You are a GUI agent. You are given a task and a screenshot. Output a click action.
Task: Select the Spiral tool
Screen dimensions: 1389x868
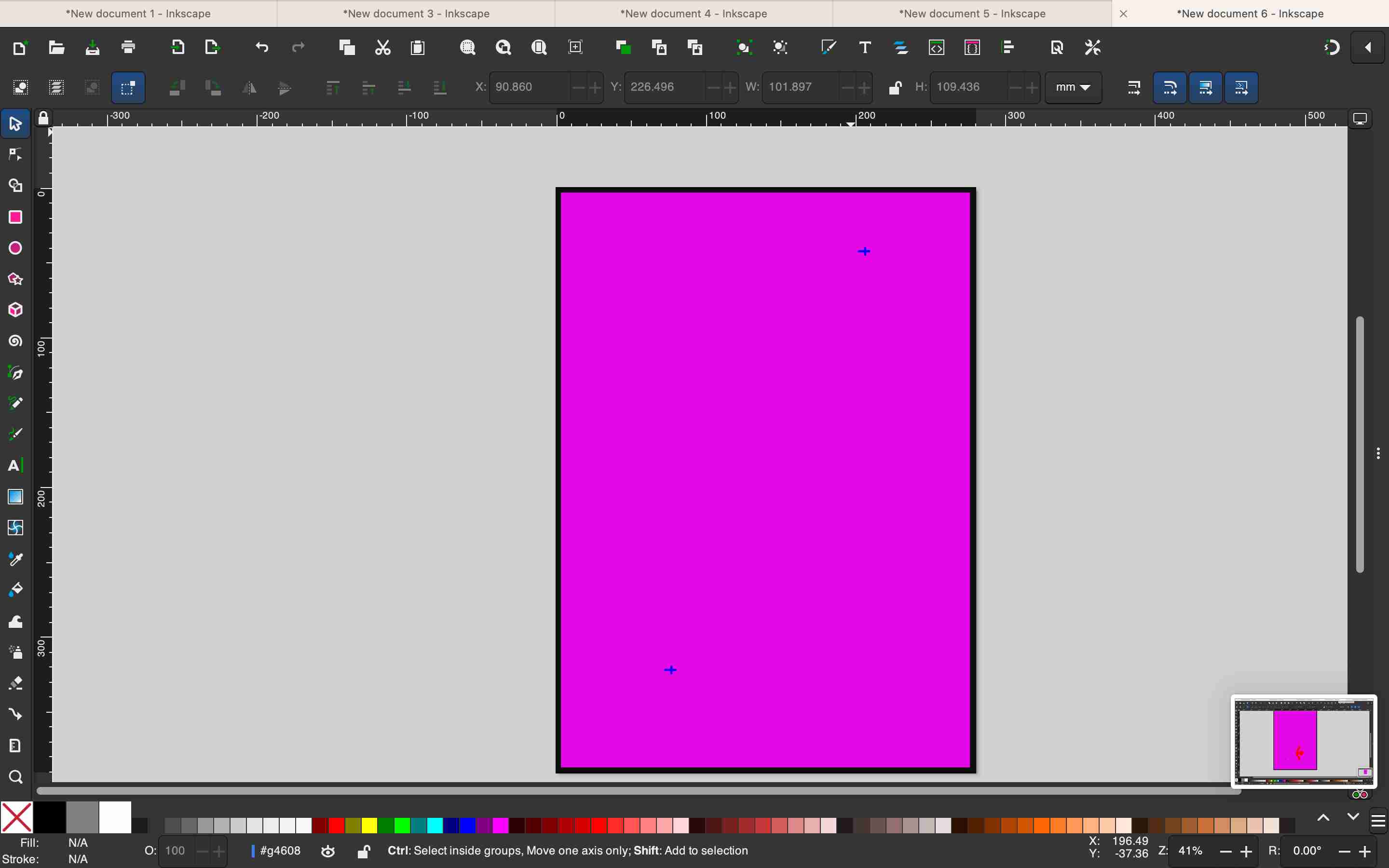click(x=15, y=341)
